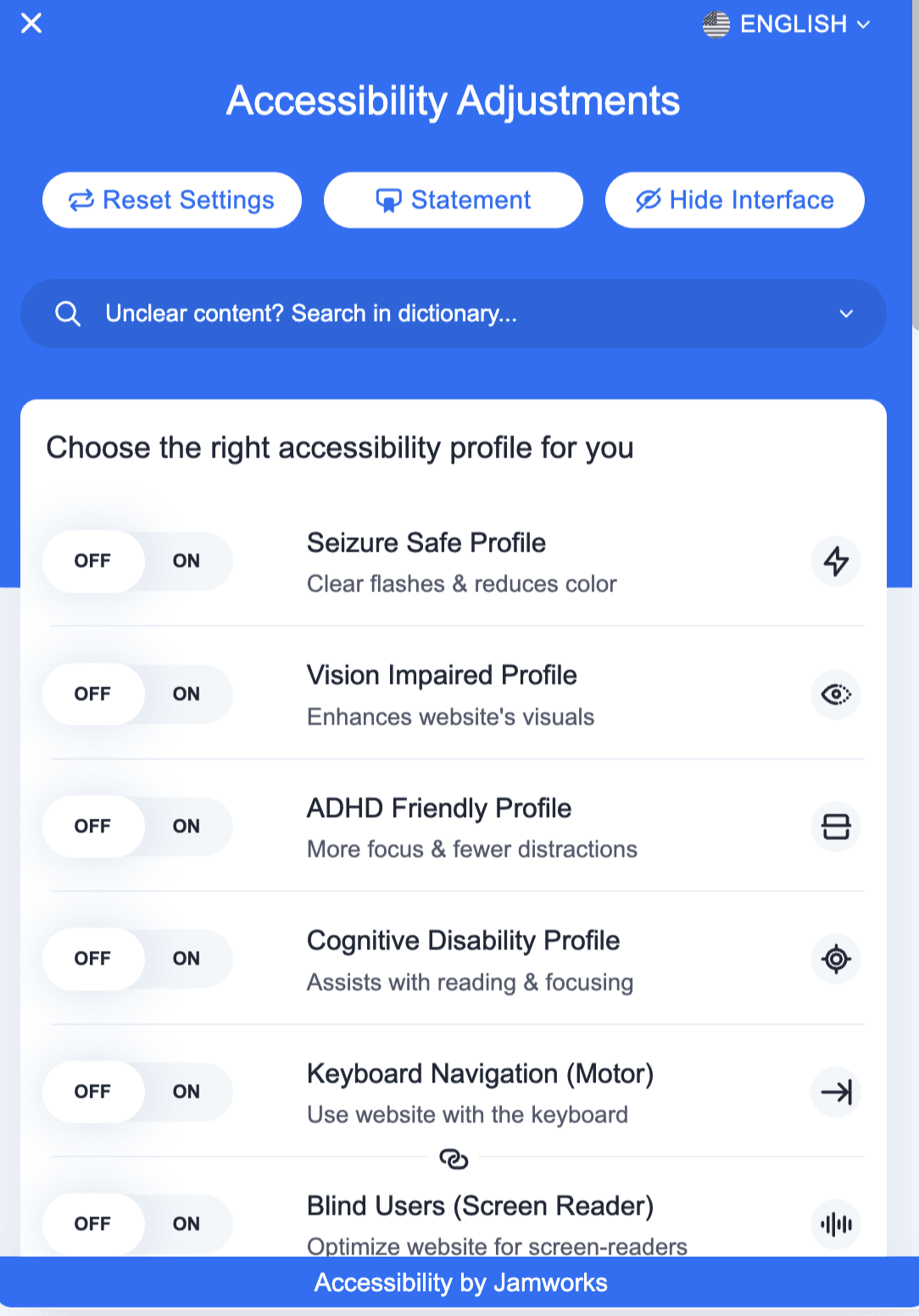Turn ON the Vision Impaired Profile
919x1316 pixels.
point(187,694)
